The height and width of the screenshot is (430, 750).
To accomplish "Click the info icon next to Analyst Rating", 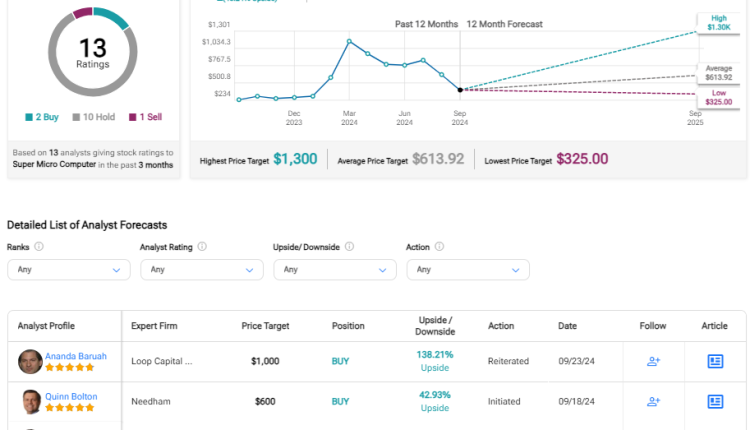I will point(202,246).
